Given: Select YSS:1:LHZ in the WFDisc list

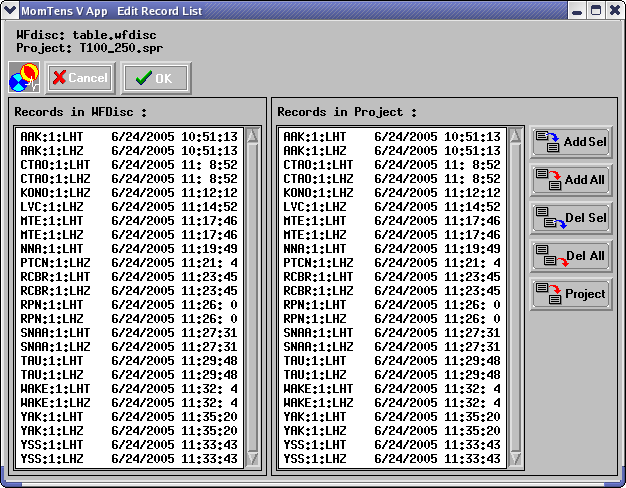Looking at the screenshot, I should coord(129,458).
